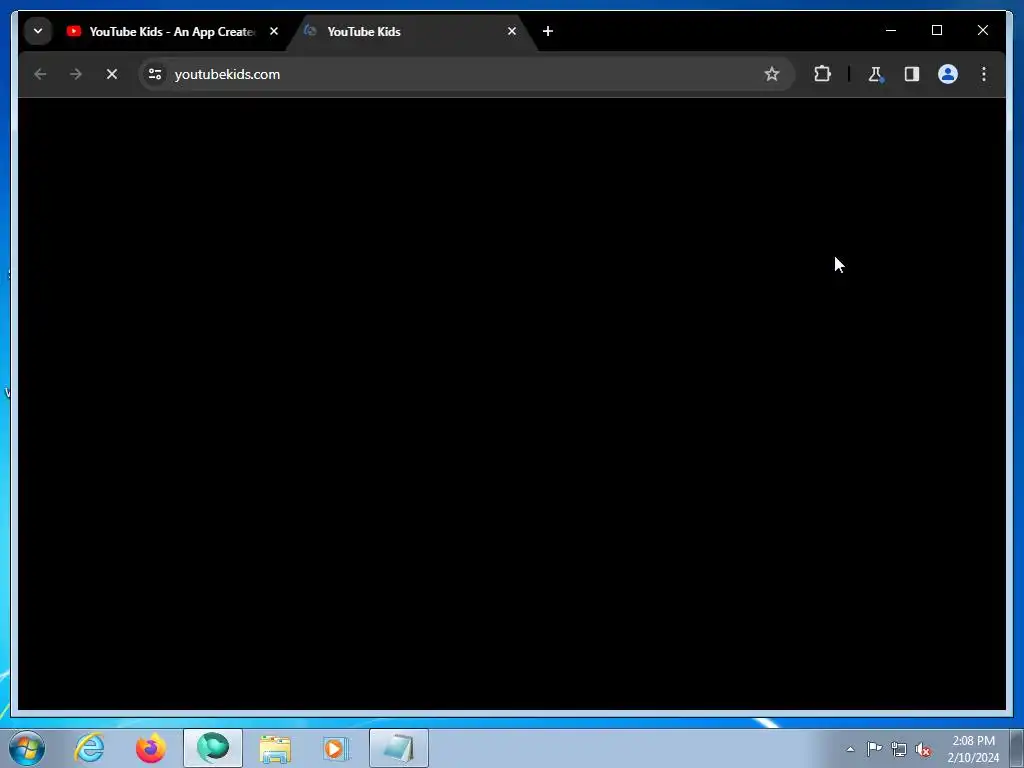Minimize the Chrome window
Screen dimensions: 1024x768
pyautogui.click(x=891, y=31)
